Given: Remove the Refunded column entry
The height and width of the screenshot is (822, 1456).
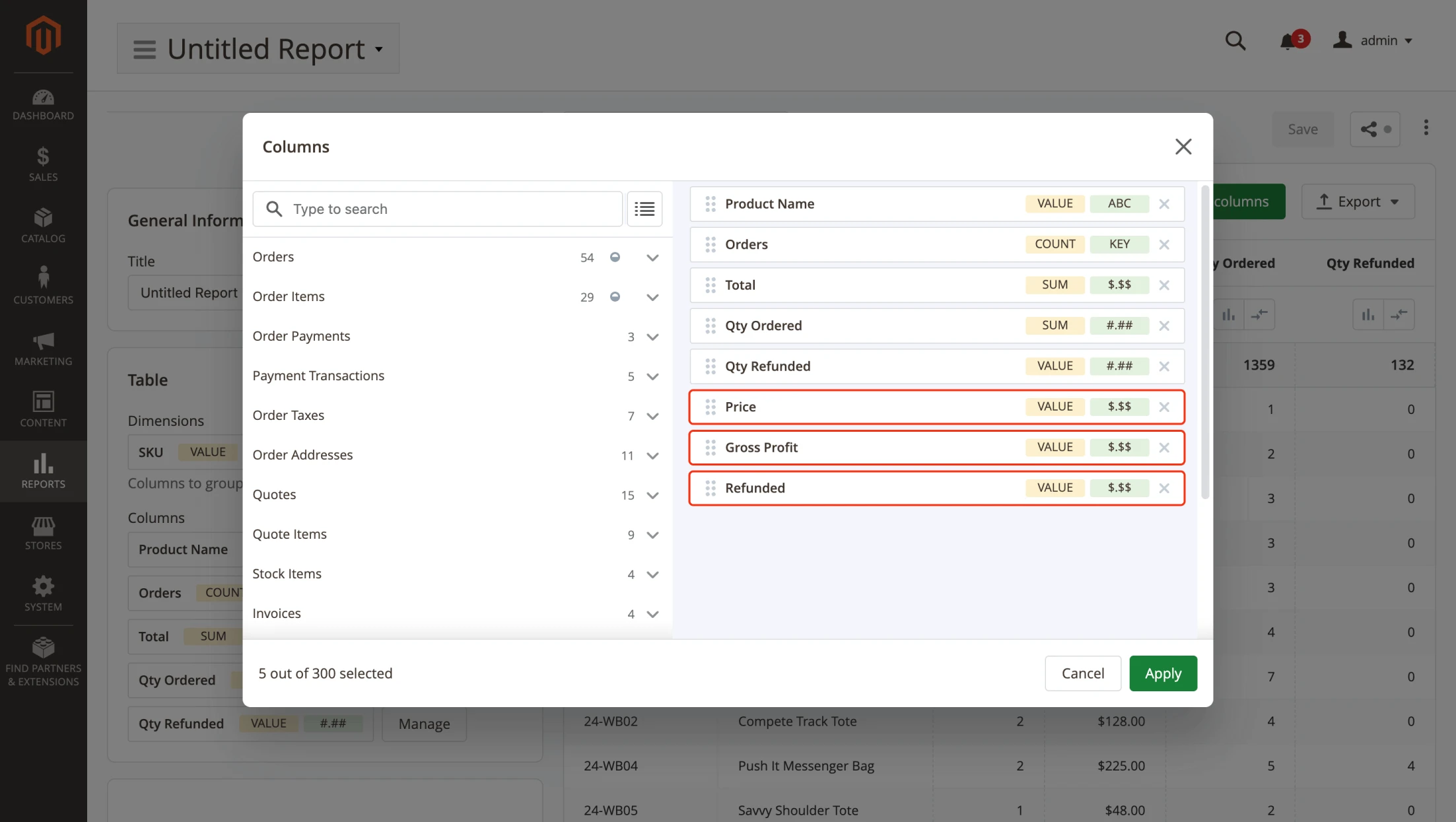Looking at the screenshot, I should (x=1163, y=488).
